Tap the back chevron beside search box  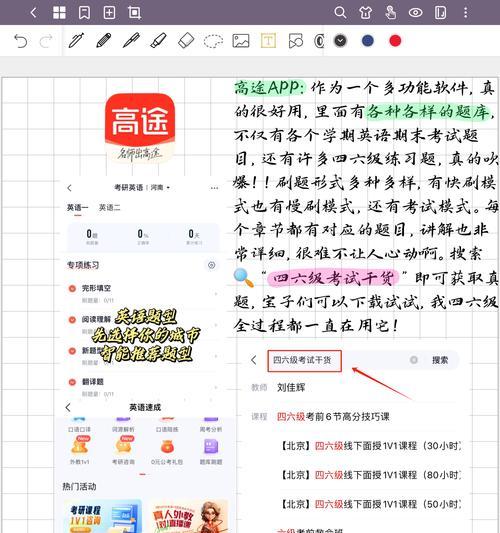pos(254,360)
